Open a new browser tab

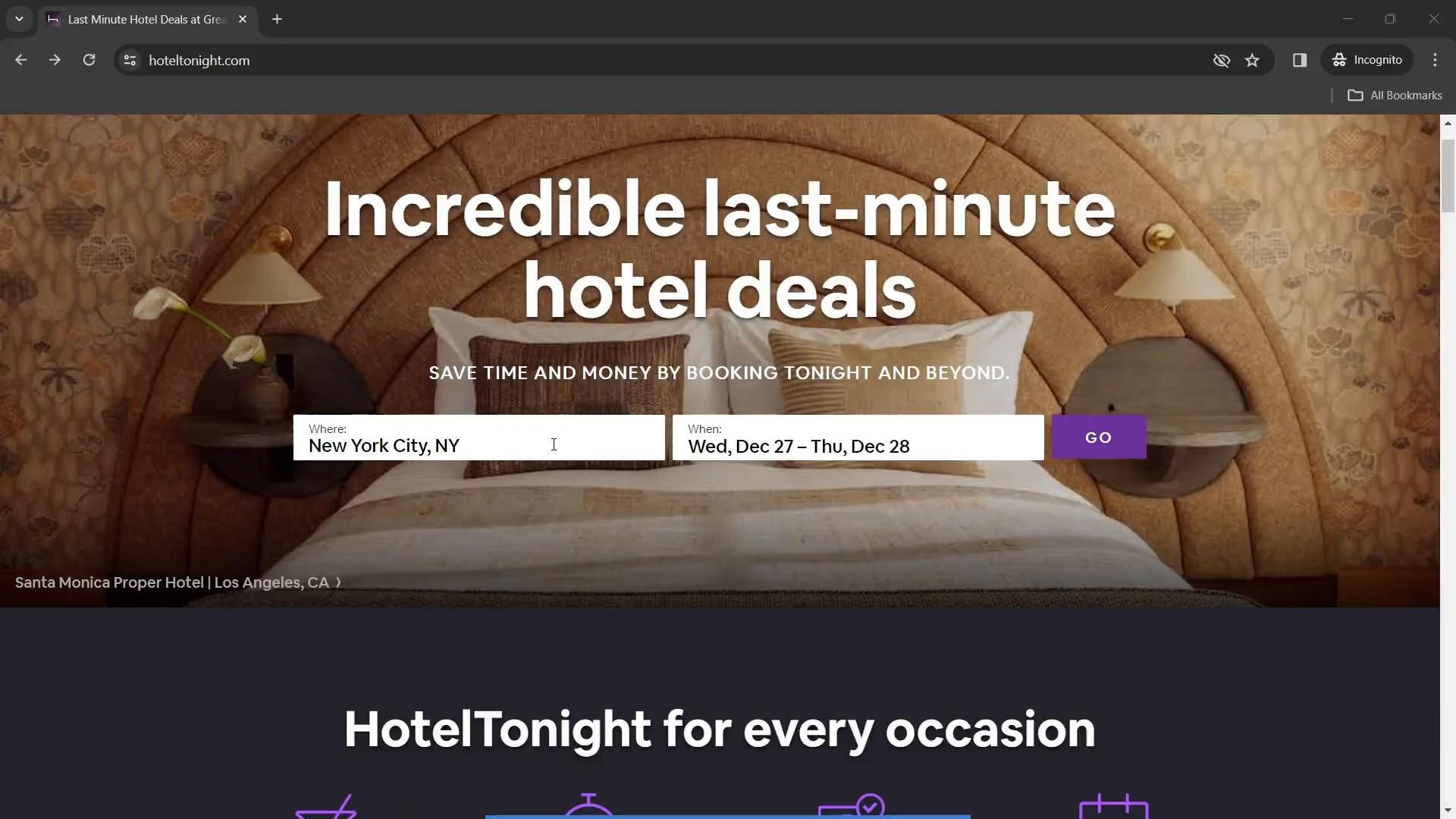coord(277,19)
